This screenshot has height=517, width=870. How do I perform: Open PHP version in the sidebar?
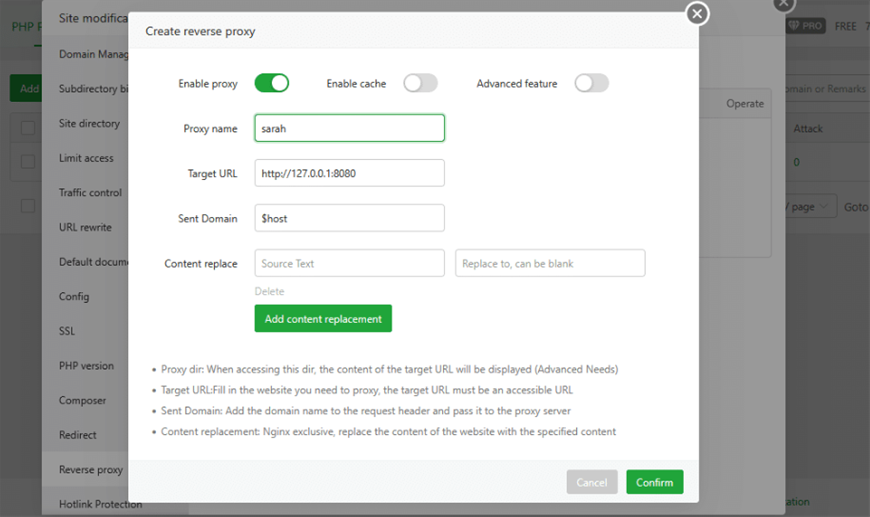[86, 366]
